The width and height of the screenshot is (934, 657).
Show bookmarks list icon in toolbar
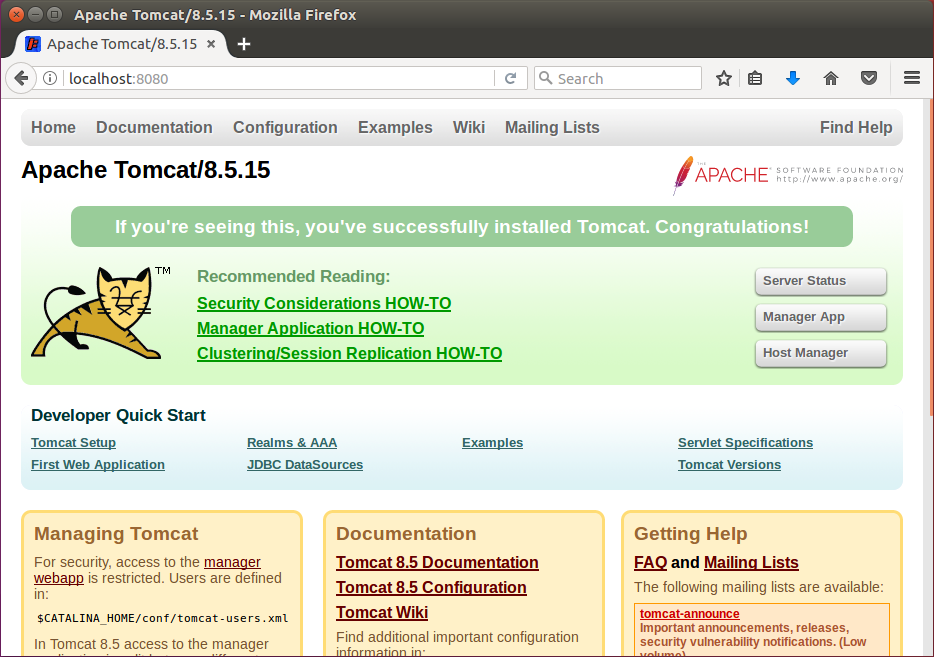(755, 78)
